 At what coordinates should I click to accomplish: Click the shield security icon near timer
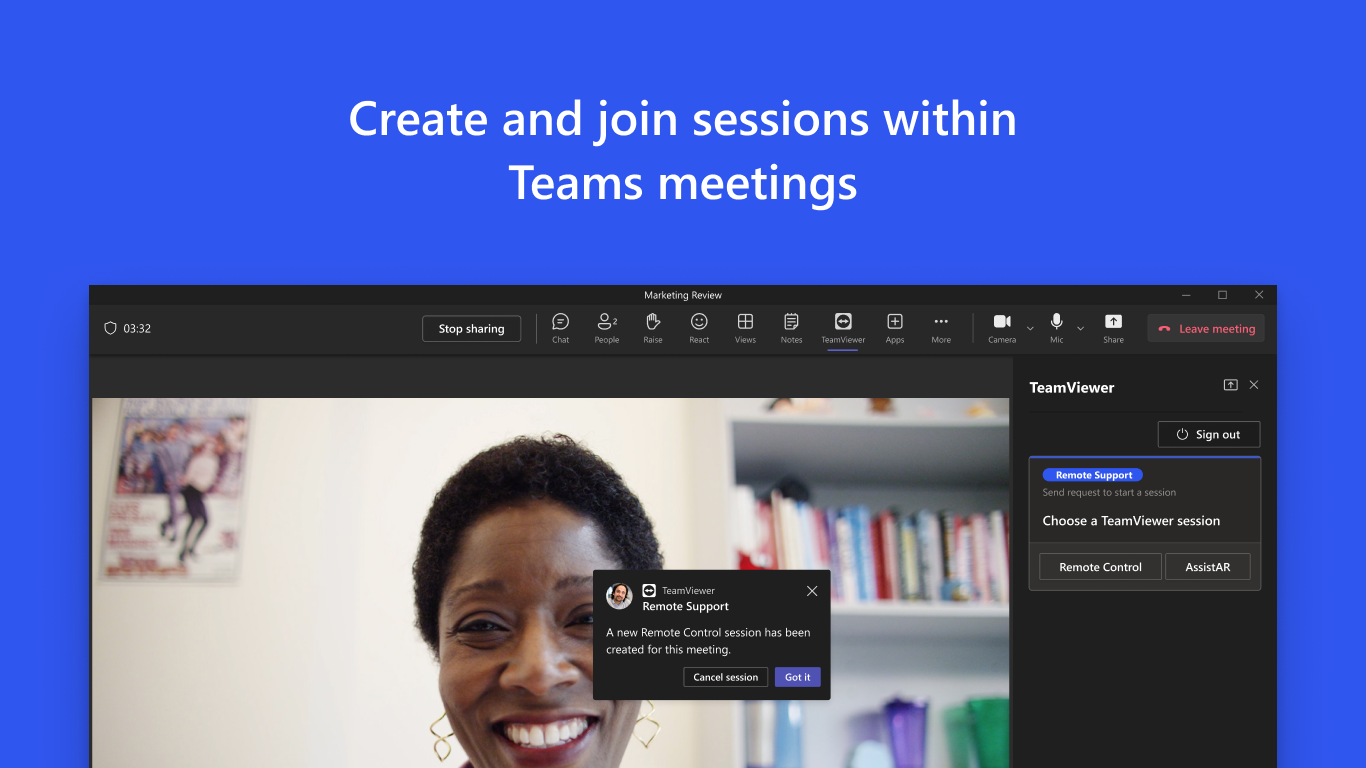point(110,328)
